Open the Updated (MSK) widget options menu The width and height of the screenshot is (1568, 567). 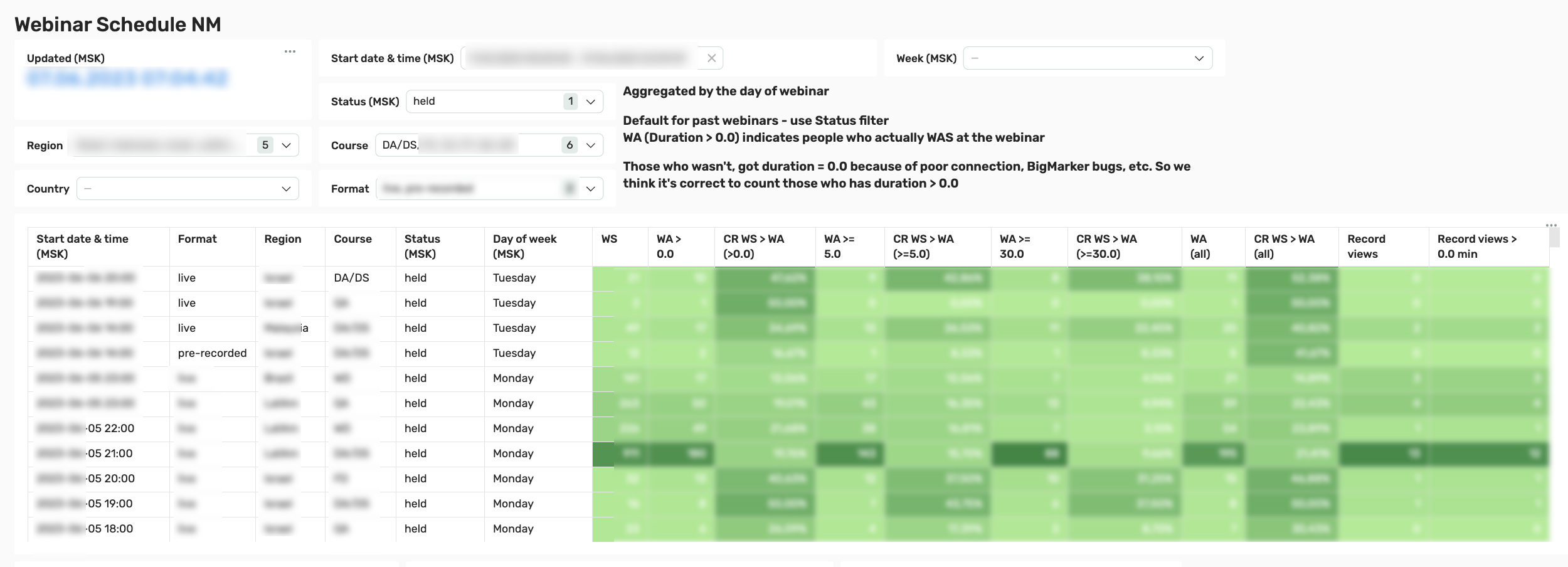[290, 51]
